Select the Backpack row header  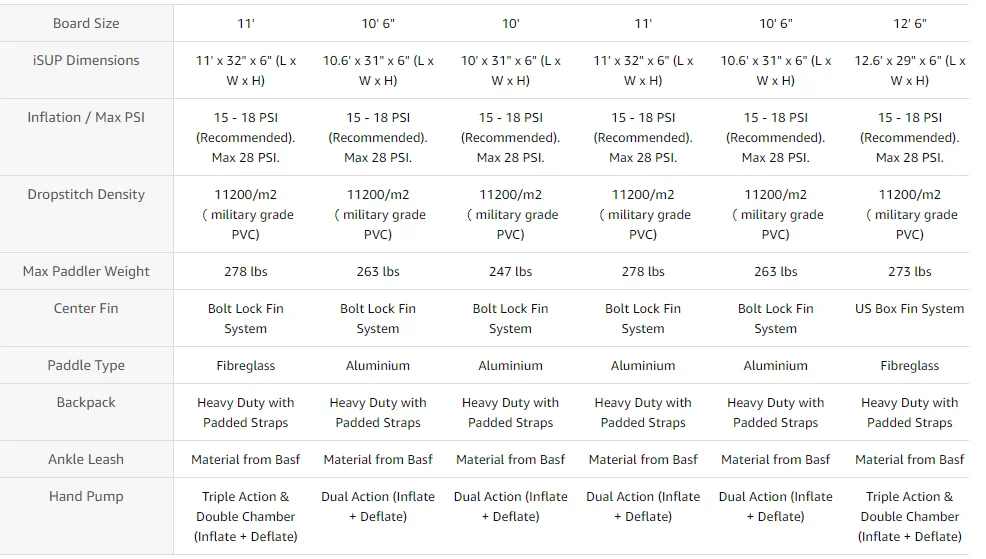pyautogui.click(x=86, y=402)
